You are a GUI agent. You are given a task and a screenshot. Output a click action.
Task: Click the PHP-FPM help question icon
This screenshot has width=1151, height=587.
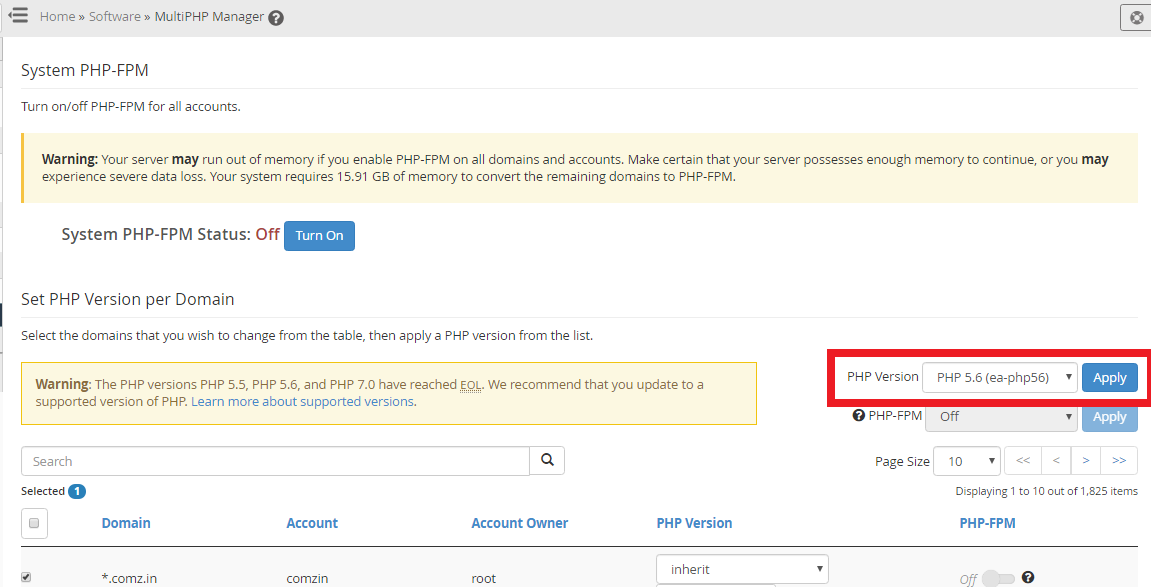(x=858, y=416)
